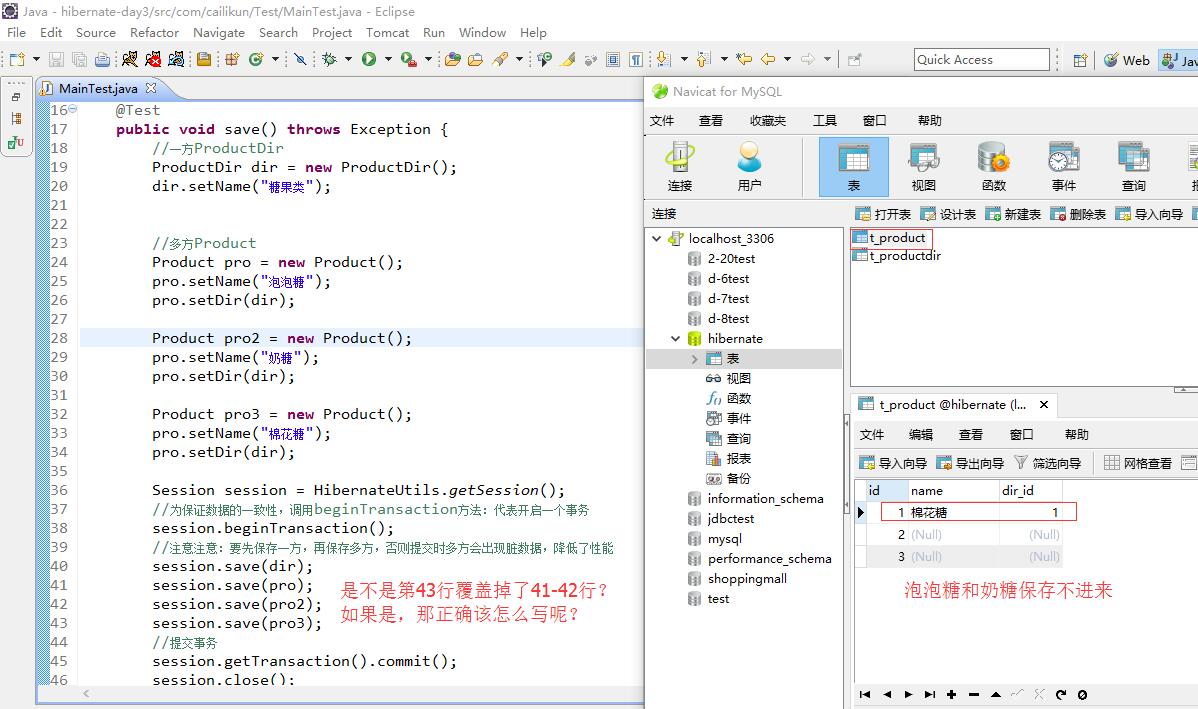
Task: Select t_productdir table in object list
Action: click(897, 256)
